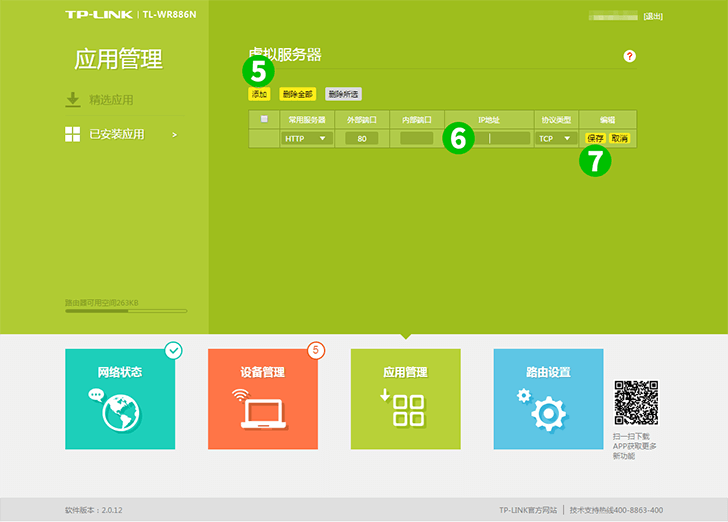Click the QR code image
Viewport: 728px width, 522px height.
click(x=636, y=403)
